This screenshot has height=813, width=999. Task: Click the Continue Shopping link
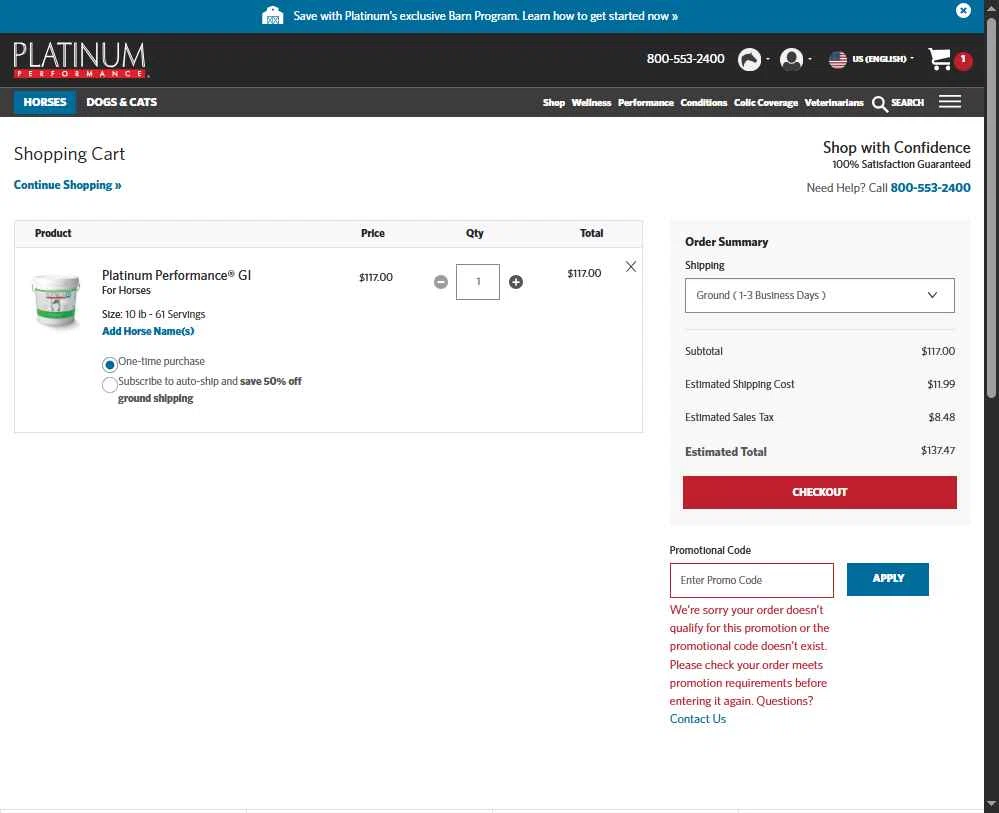[68, 185]
